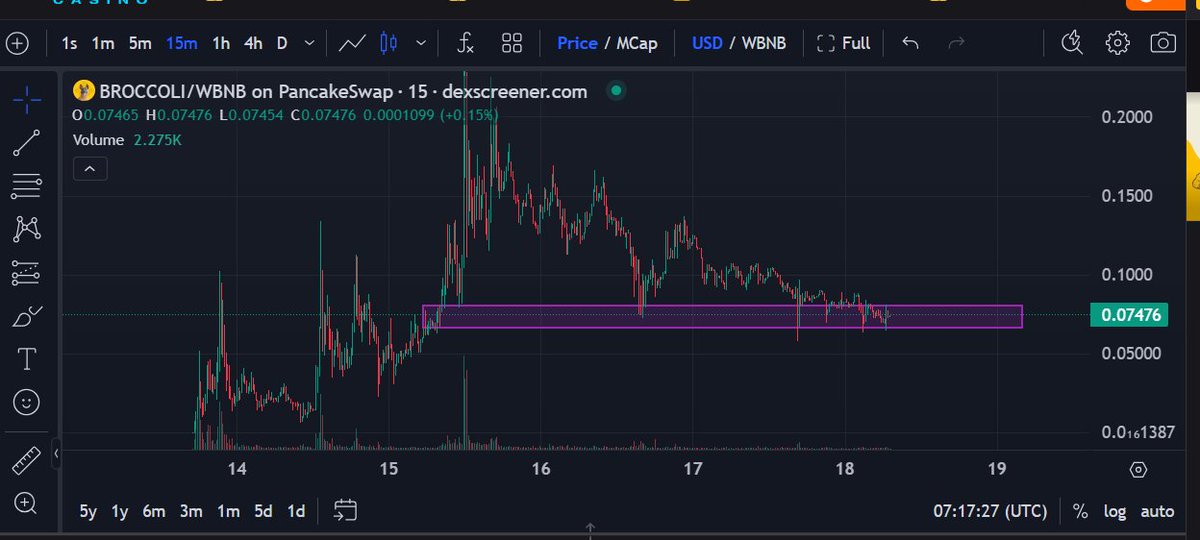The width and height of the screenshot is (1200, 540).
Task: Switch quote currency to WBNB
Action: pos(763,44)
